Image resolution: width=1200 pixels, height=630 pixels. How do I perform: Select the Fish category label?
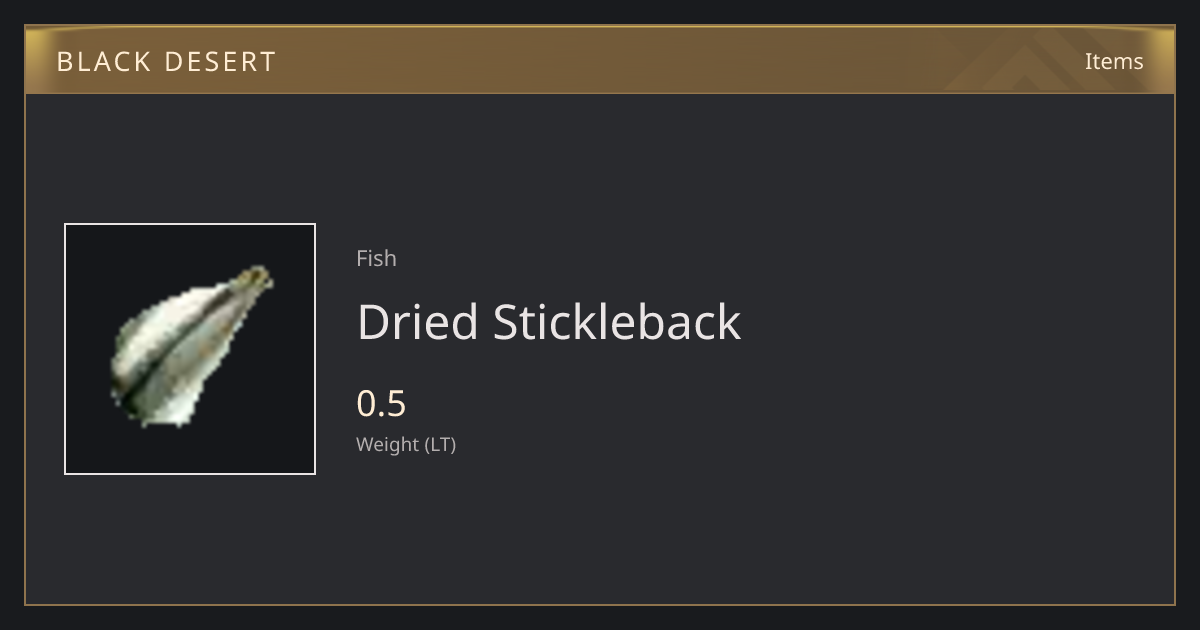tap(376, 258)
